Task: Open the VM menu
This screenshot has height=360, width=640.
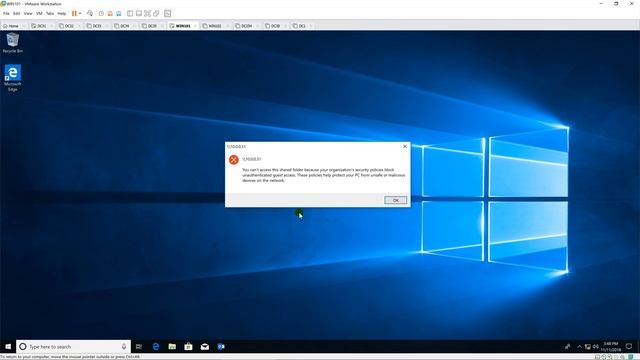Action: [39, 13]
